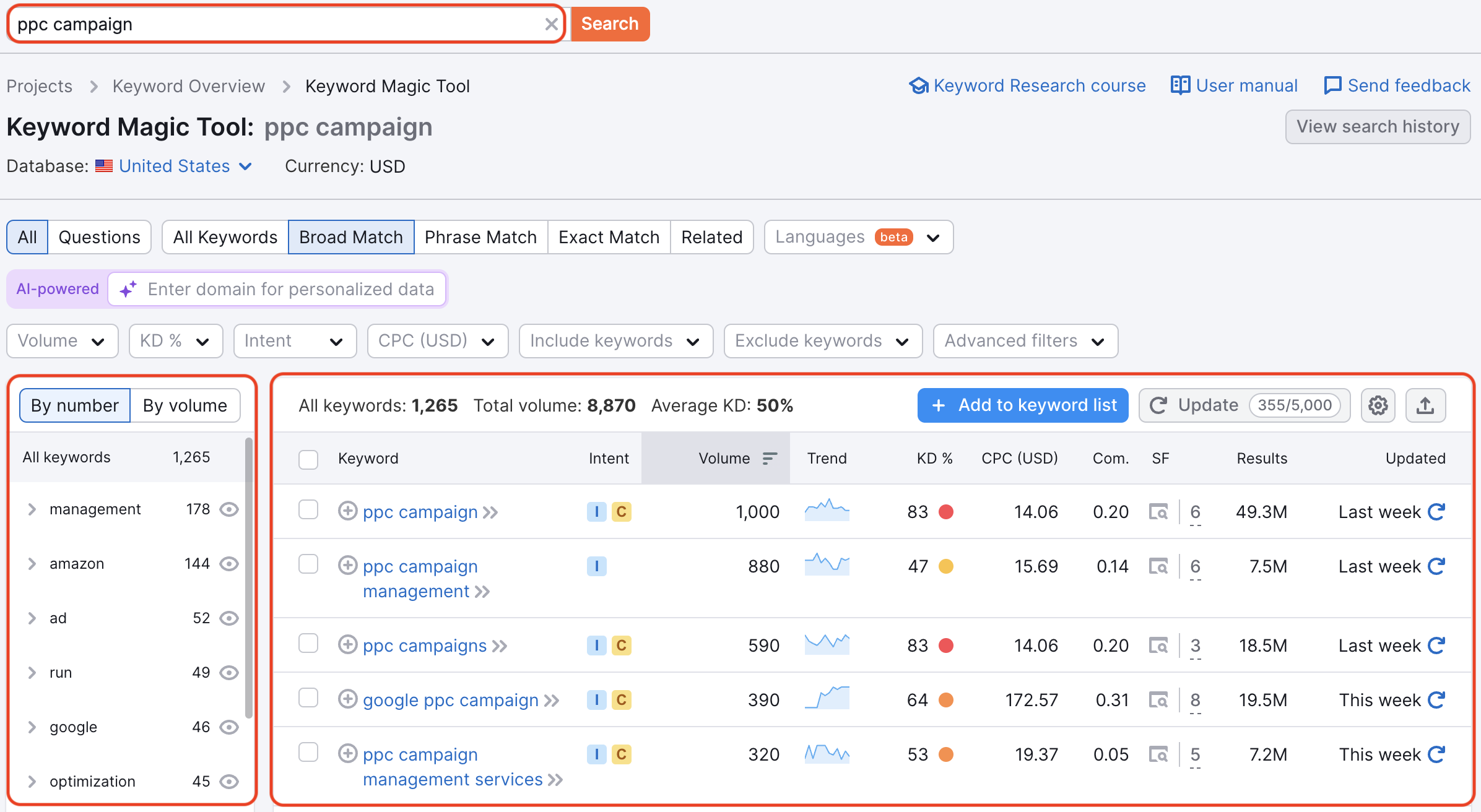The height and width of the screenshot is (812, 1481).
Task: Open the CPC (USD) filter dropdown
Action: pos(438,341)
